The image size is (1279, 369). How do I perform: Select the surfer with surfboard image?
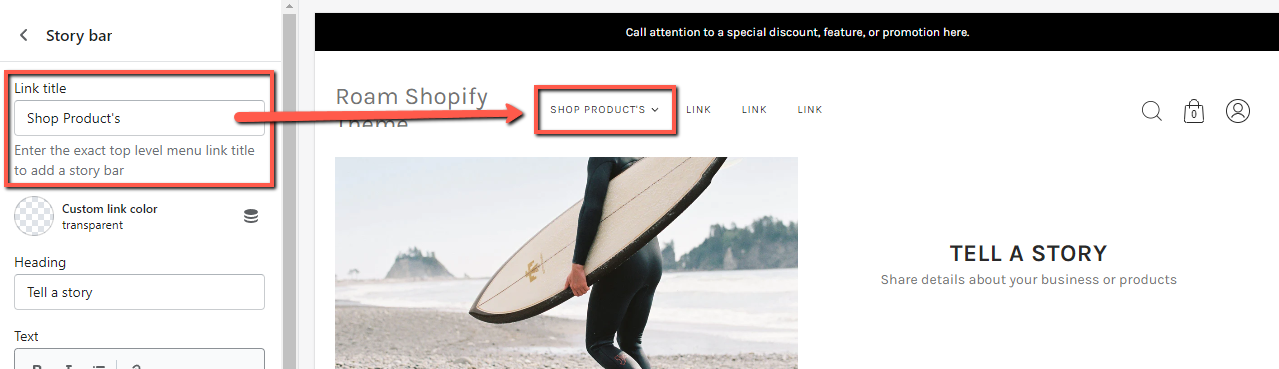coord(566,263)
